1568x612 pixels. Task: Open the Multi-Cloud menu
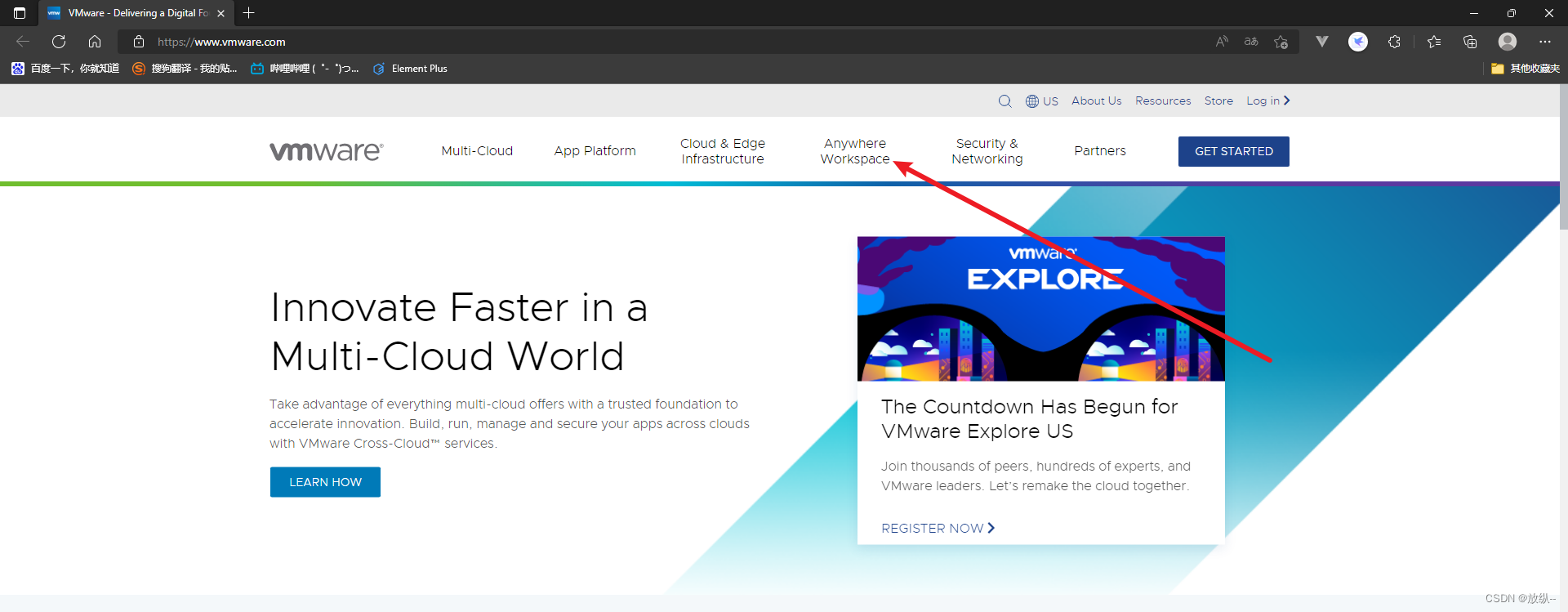(x=477, y=151)
